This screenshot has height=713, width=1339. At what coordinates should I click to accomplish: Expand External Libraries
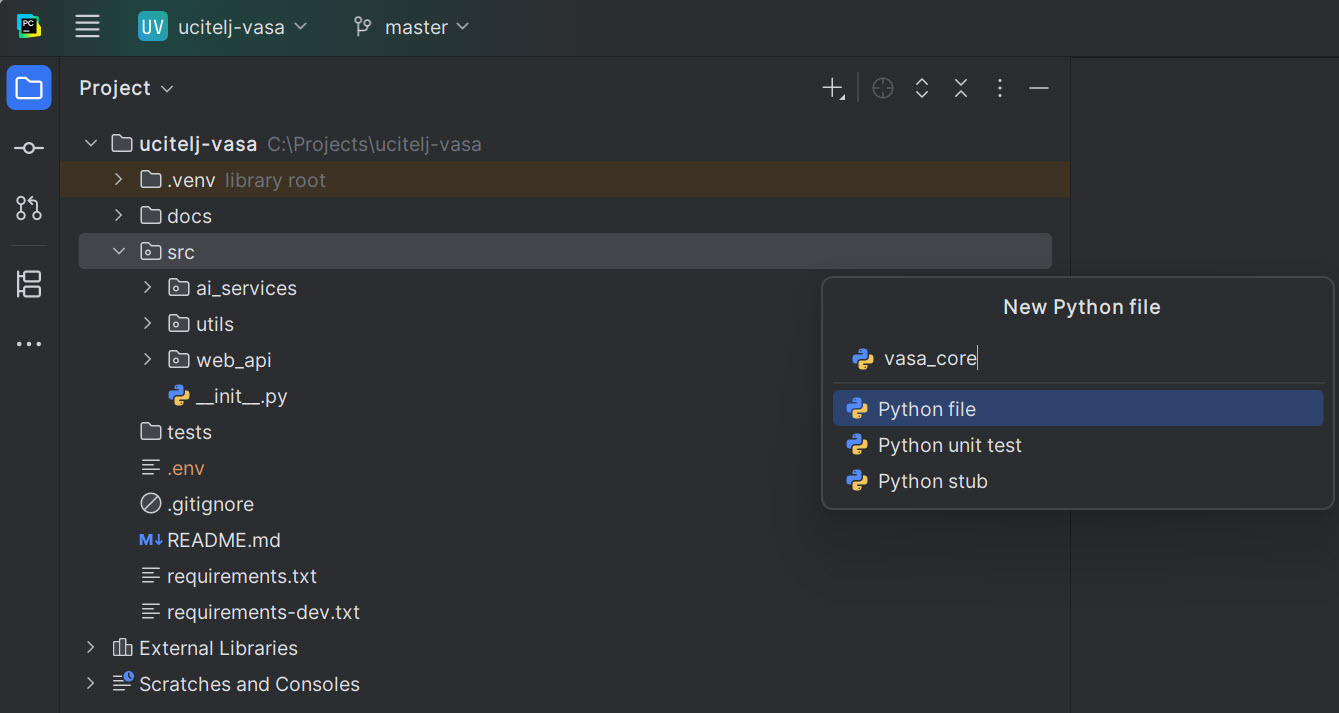(90, 647)
